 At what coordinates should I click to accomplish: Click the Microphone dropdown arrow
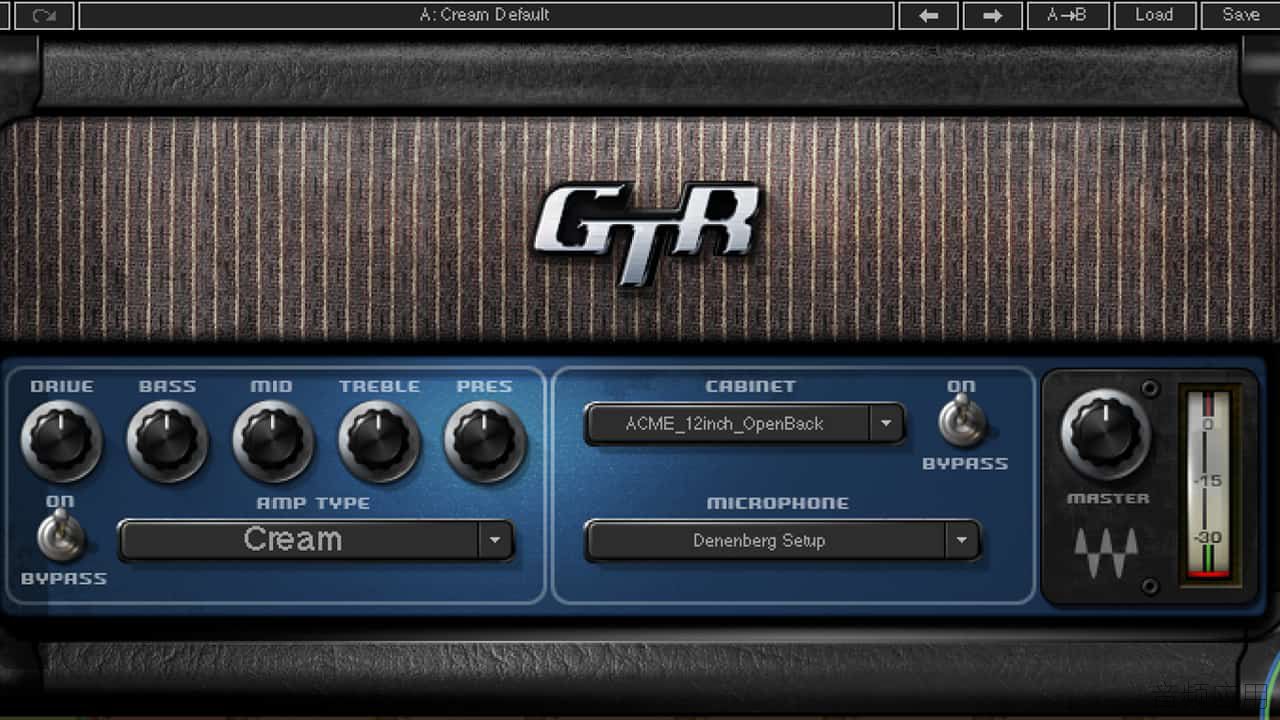coord(961,540)
